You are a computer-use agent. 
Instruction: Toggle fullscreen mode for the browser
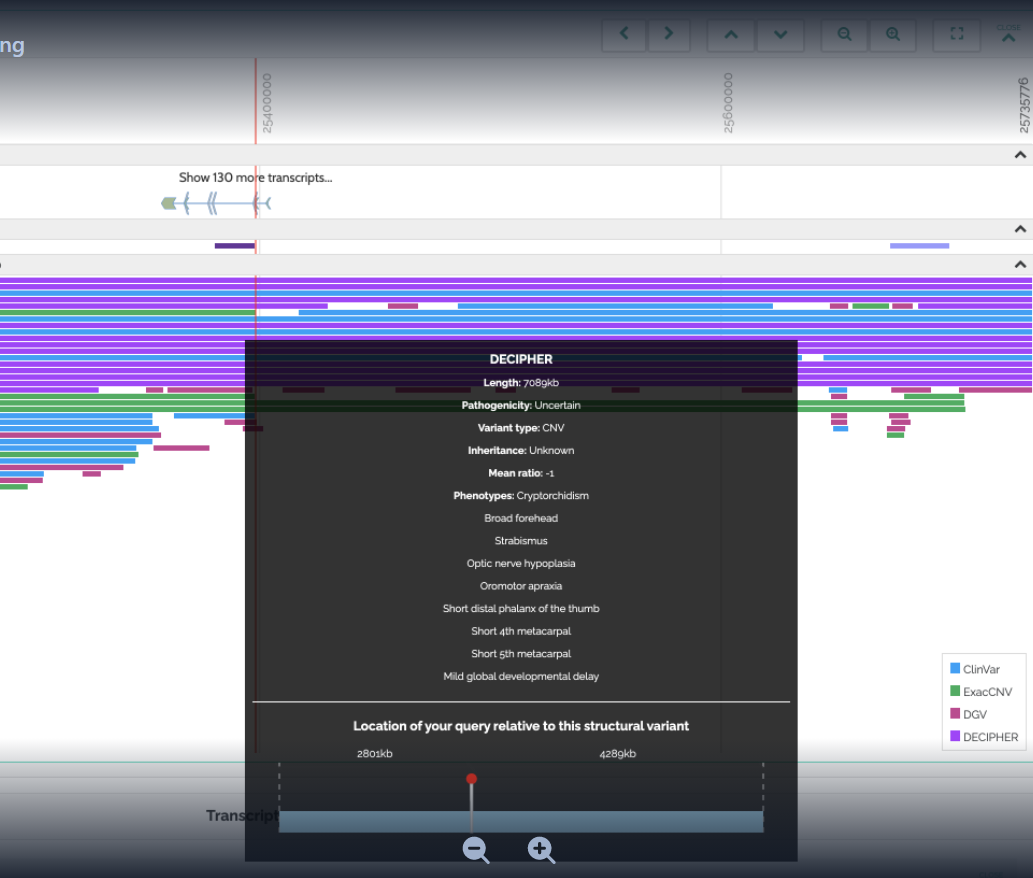pos(957,34)
